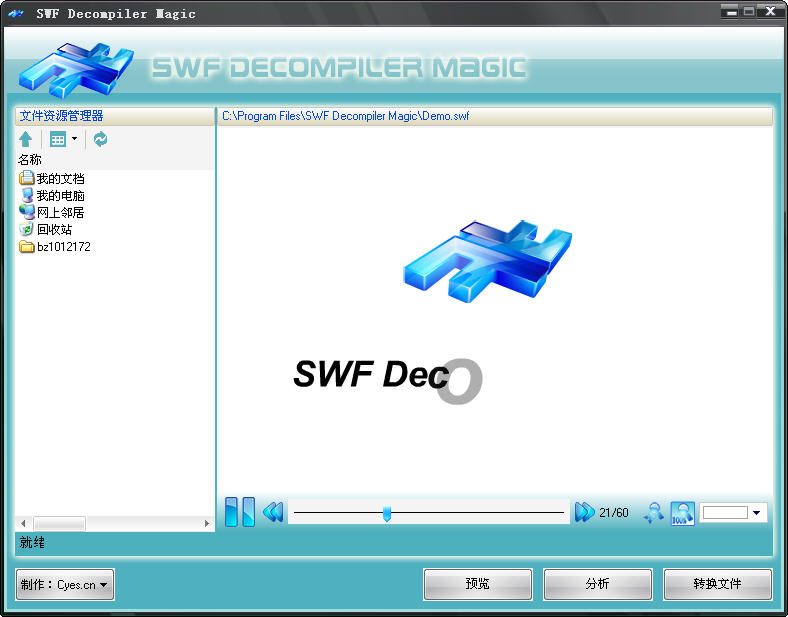Select 回收站 item
The height and width of the screenshot is (617, 788).
tap(46, 230)
